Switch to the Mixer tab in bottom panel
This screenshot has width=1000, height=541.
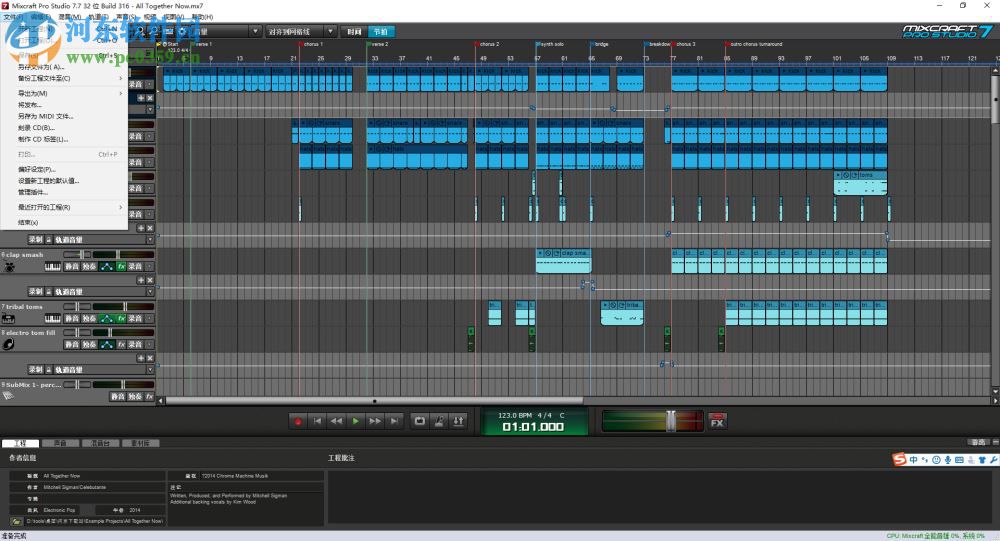100,443
